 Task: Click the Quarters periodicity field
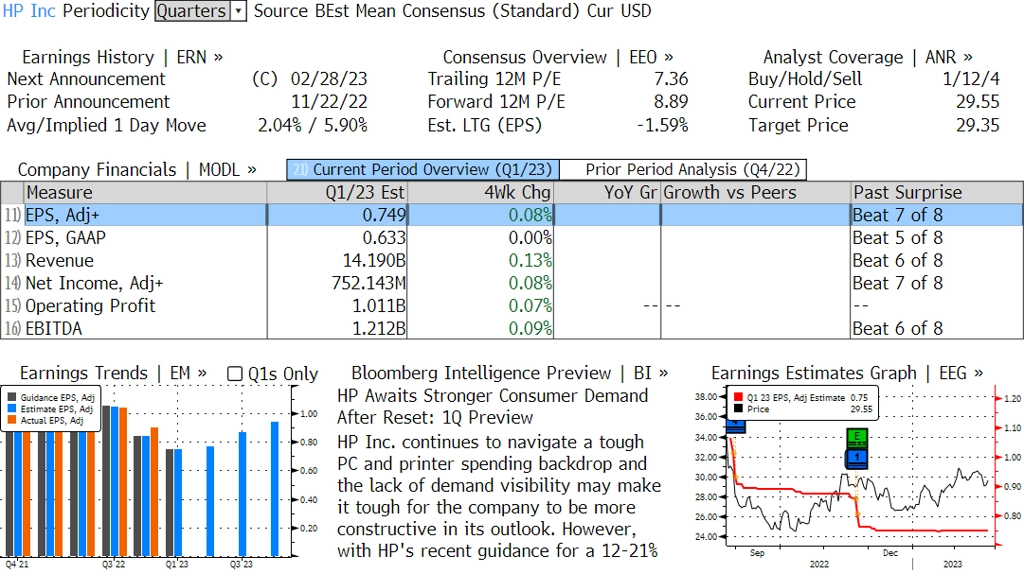[x=193, y=11]
